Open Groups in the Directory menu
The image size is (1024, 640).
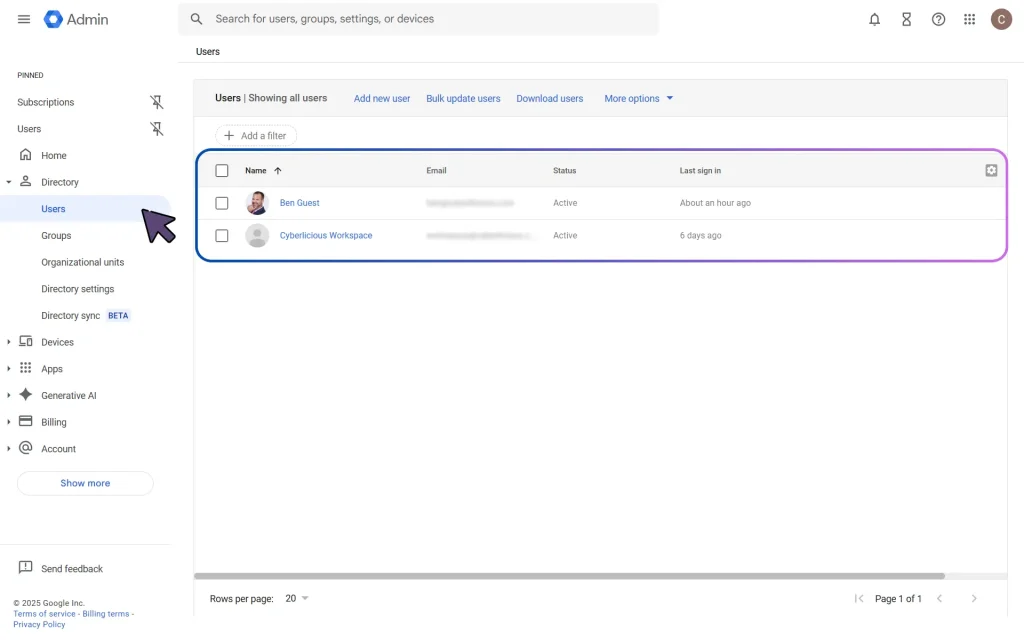pos(56,236)
